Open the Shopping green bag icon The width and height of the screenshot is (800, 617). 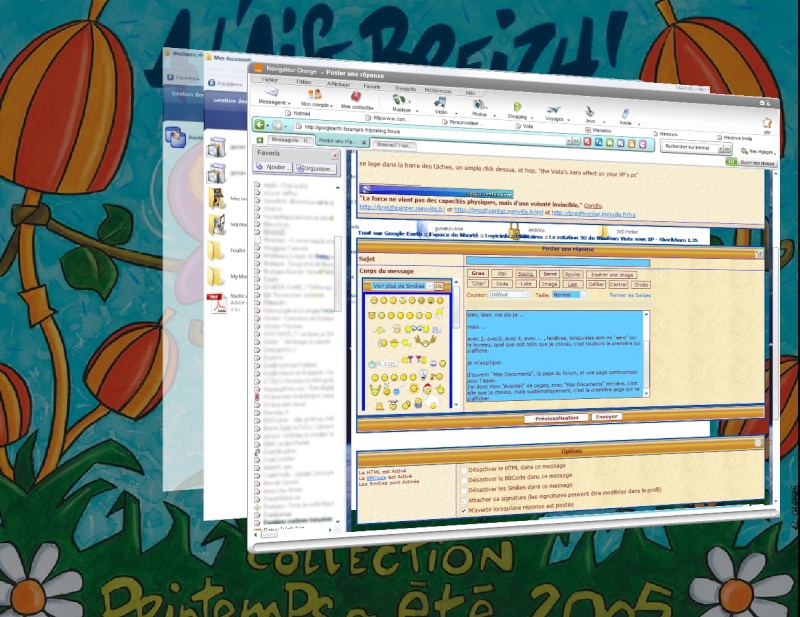coord(517,107)
